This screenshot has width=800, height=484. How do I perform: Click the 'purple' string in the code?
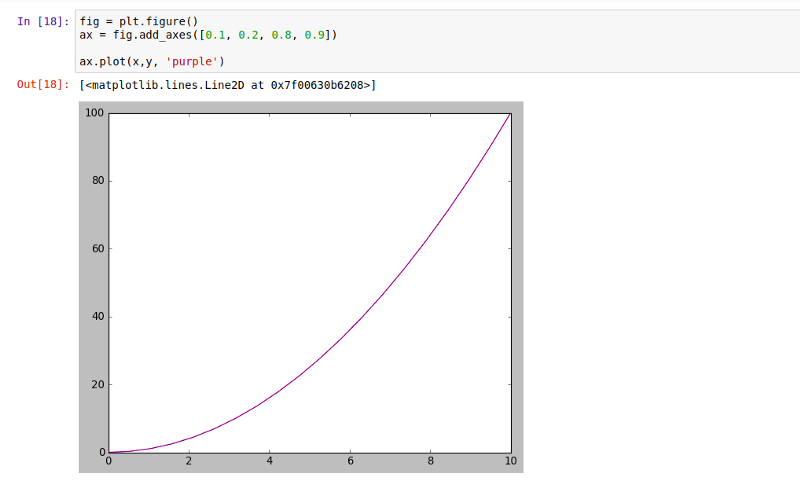pos(192,62)
